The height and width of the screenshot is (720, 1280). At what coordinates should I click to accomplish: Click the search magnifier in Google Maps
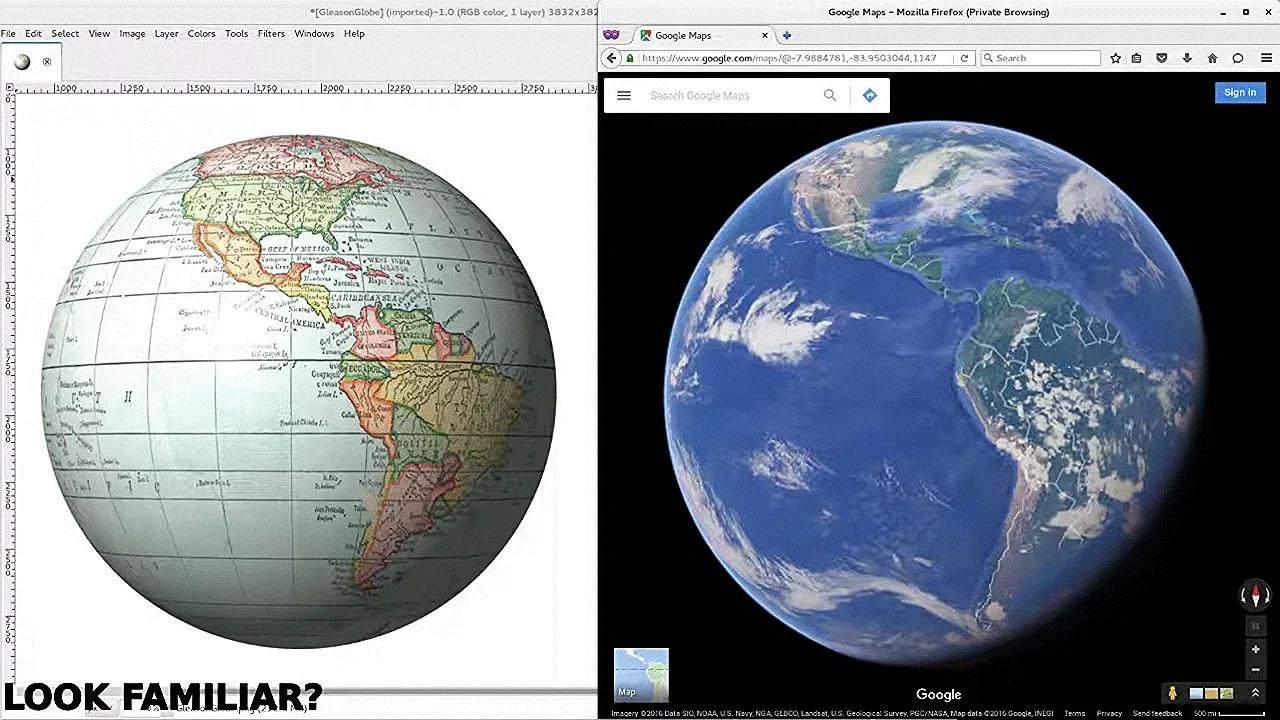point(830,95)
